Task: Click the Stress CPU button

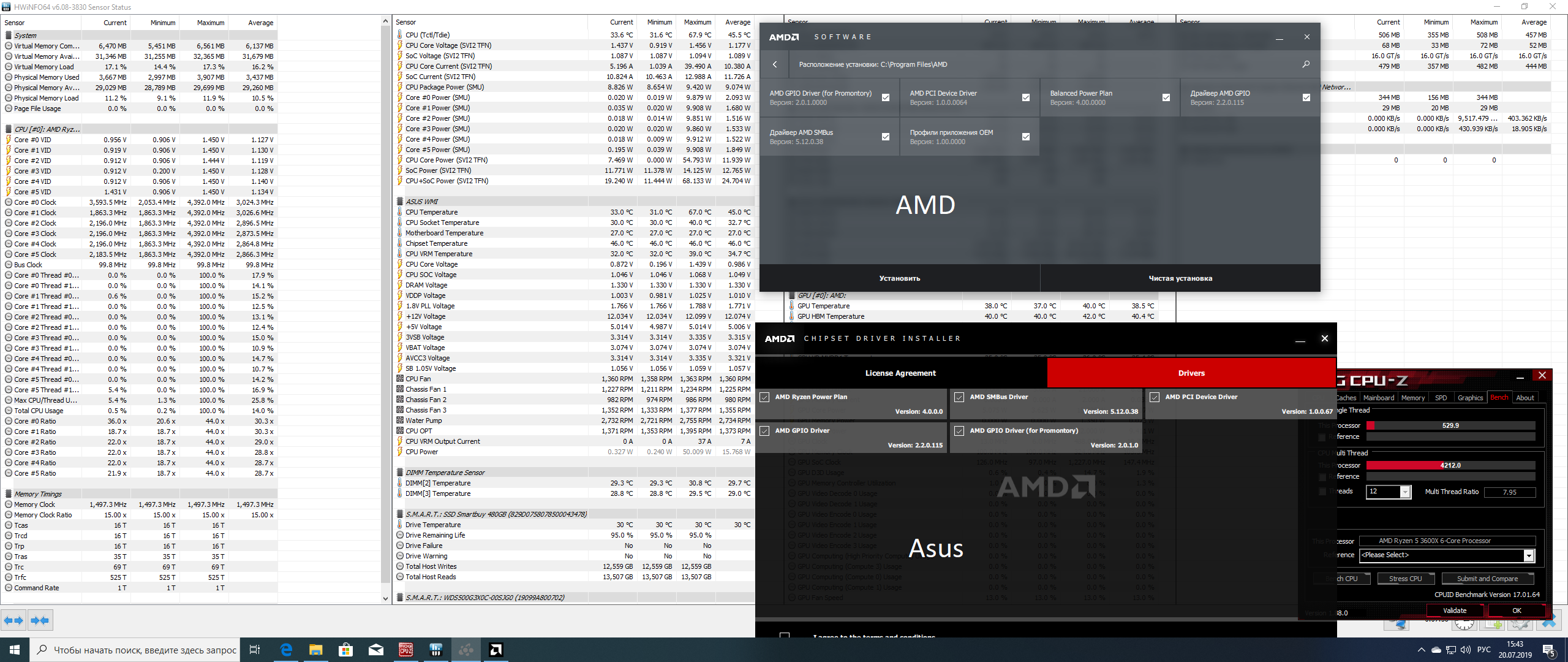Action: 1405,579
